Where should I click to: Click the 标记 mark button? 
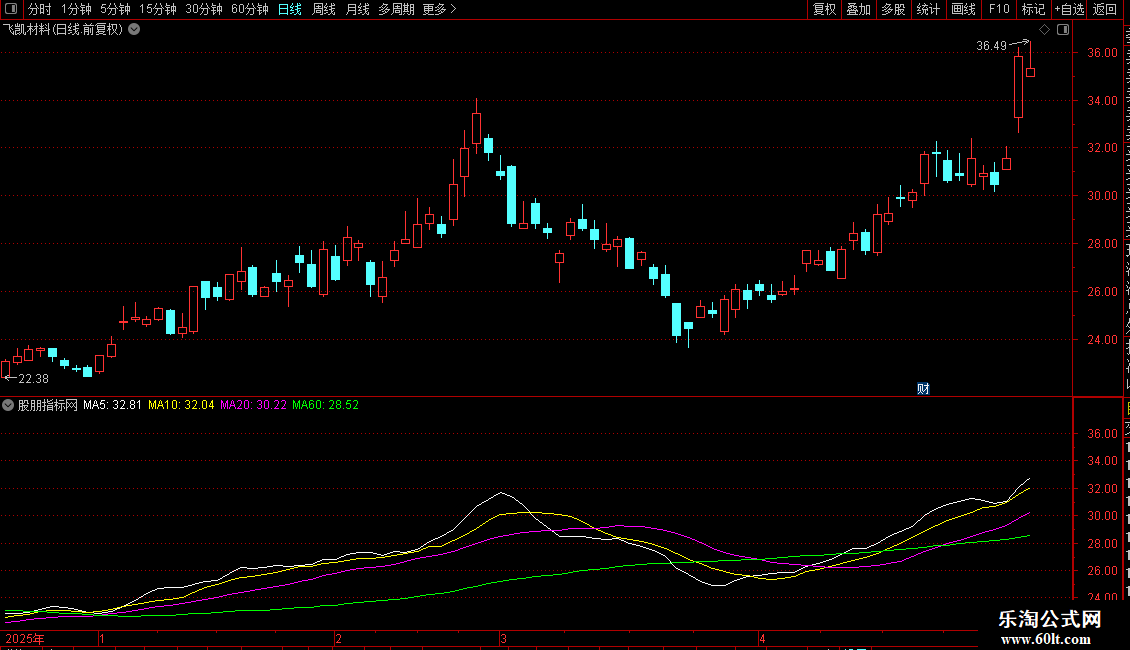1033,9
